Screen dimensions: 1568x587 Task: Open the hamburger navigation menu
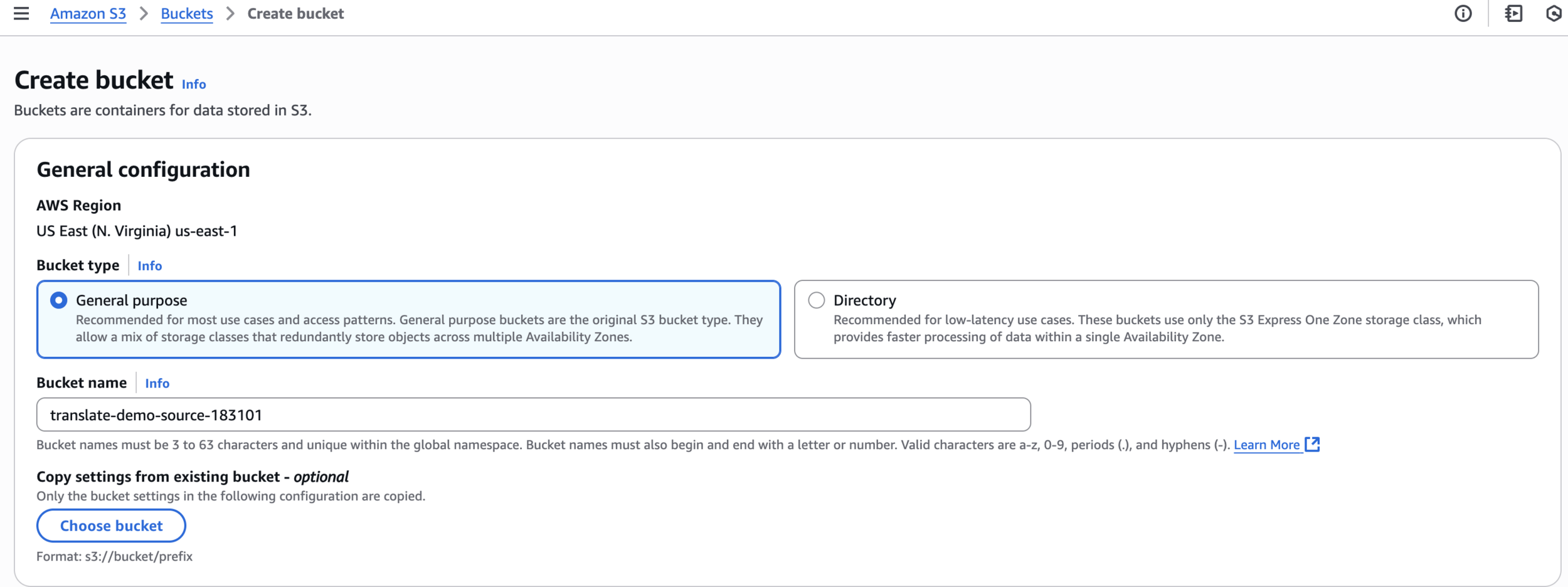click(21, 13)
